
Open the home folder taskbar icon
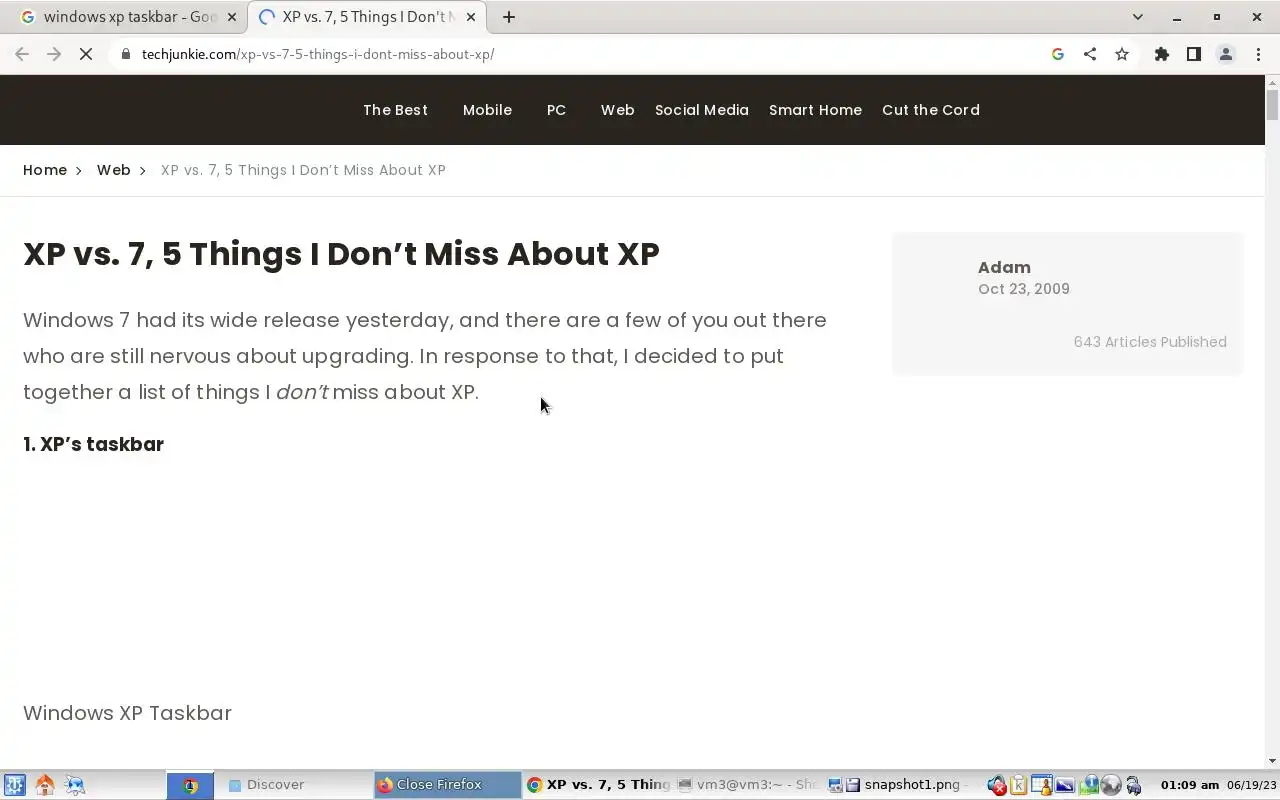(44, 785)
